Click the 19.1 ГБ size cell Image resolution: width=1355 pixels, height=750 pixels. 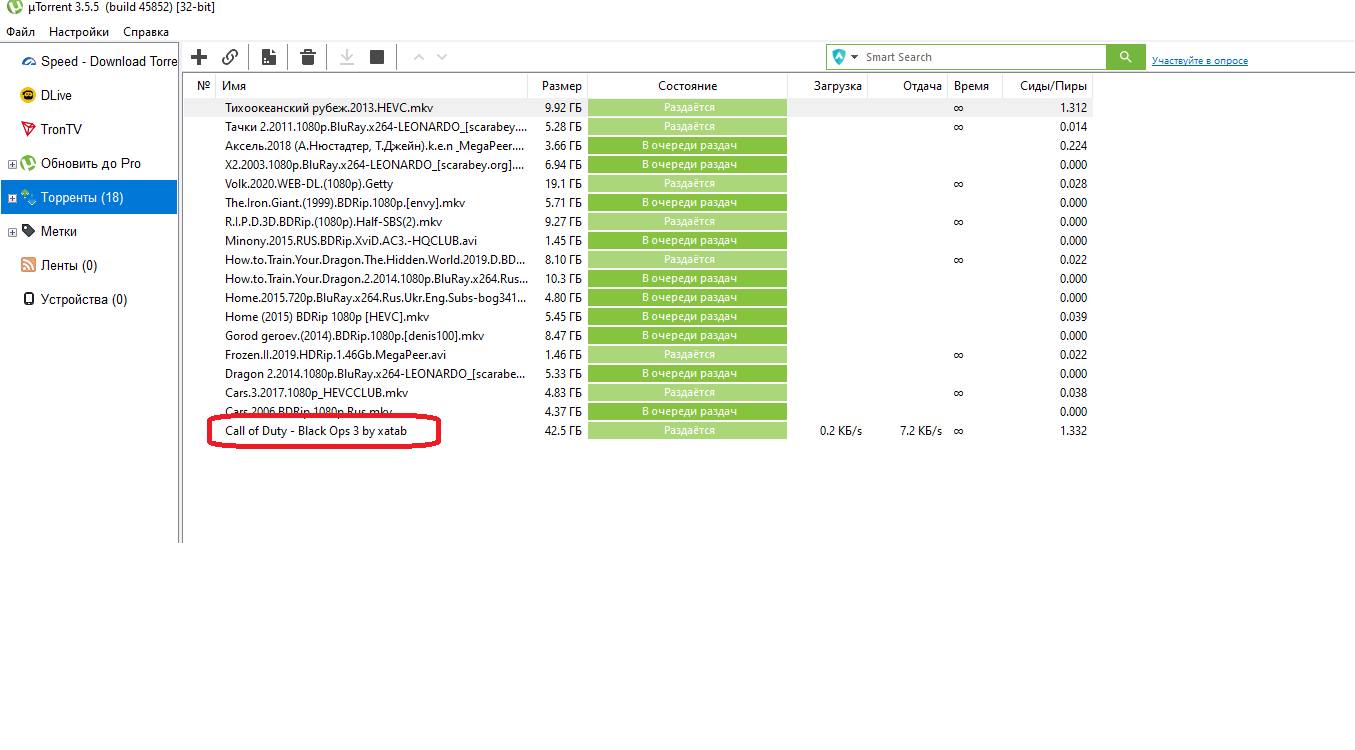[562, 183]
